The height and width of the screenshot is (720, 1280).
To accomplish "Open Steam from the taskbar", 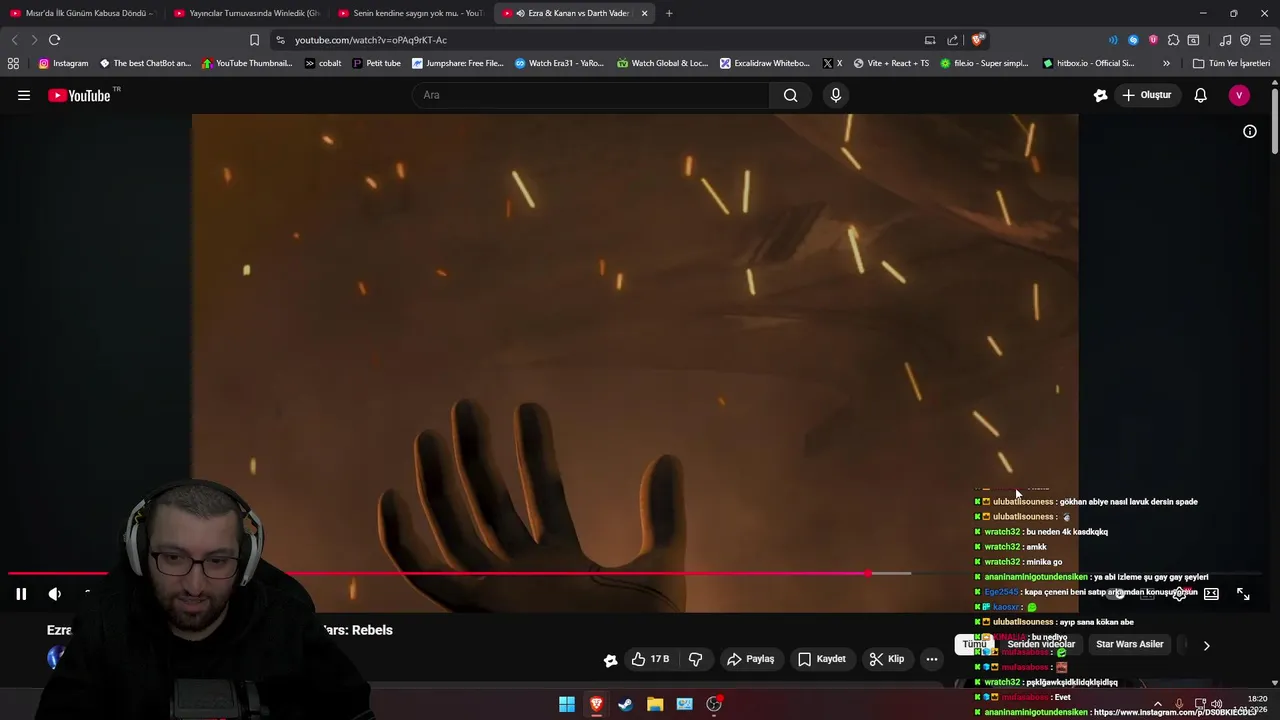I will [625, 704].
